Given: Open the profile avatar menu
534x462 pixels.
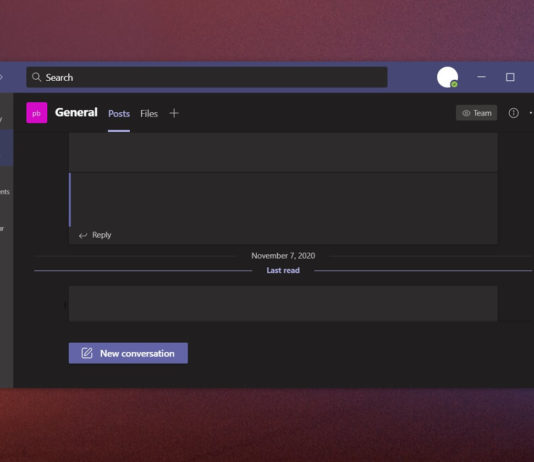Looking at the screenshot, I should pos(447,77).
